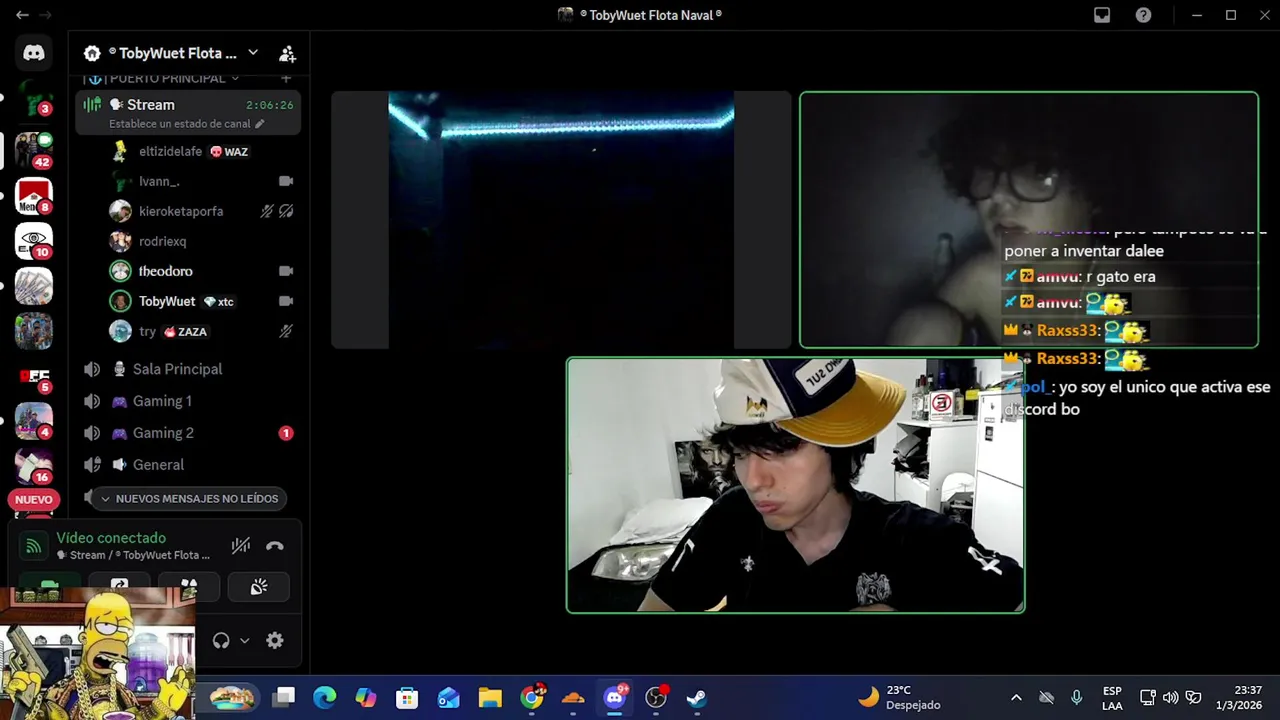Open output device dropdown next to headphones
This screenshot has width=1280, height=720.
244,641
